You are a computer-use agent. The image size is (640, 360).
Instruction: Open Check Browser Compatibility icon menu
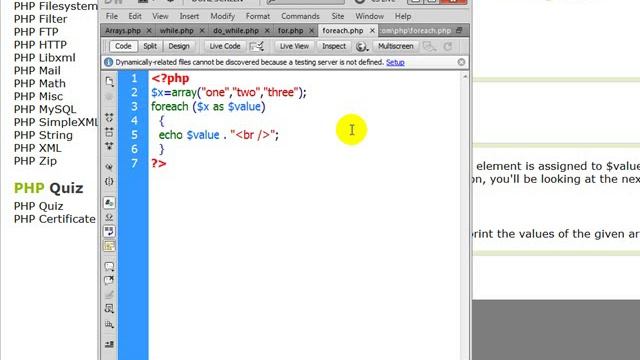click(257, 47)
